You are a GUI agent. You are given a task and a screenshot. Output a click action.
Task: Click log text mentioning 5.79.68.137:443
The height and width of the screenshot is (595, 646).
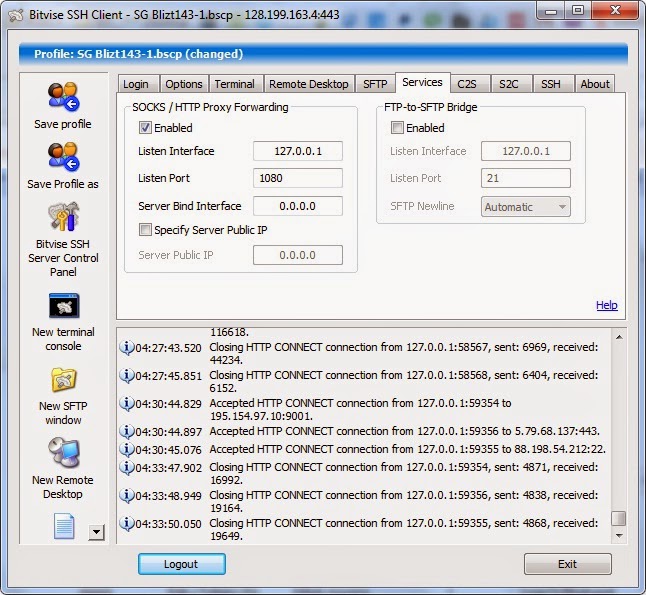[x=405, y=431]
